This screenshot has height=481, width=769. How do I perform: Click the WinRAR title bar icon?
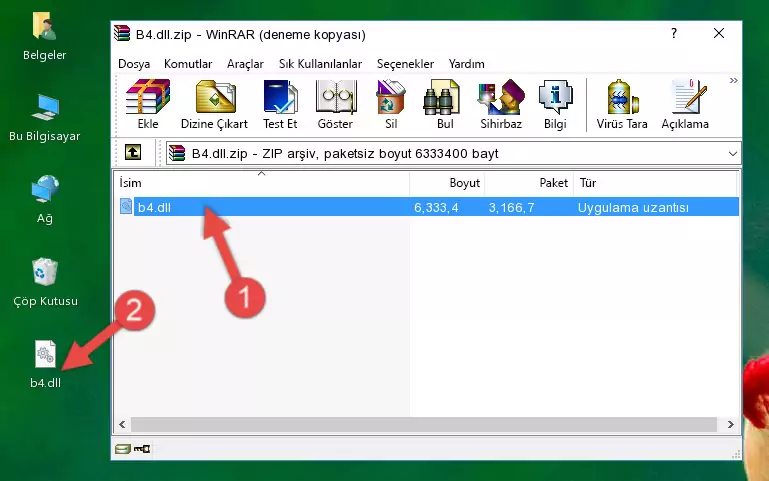point(122,34)
